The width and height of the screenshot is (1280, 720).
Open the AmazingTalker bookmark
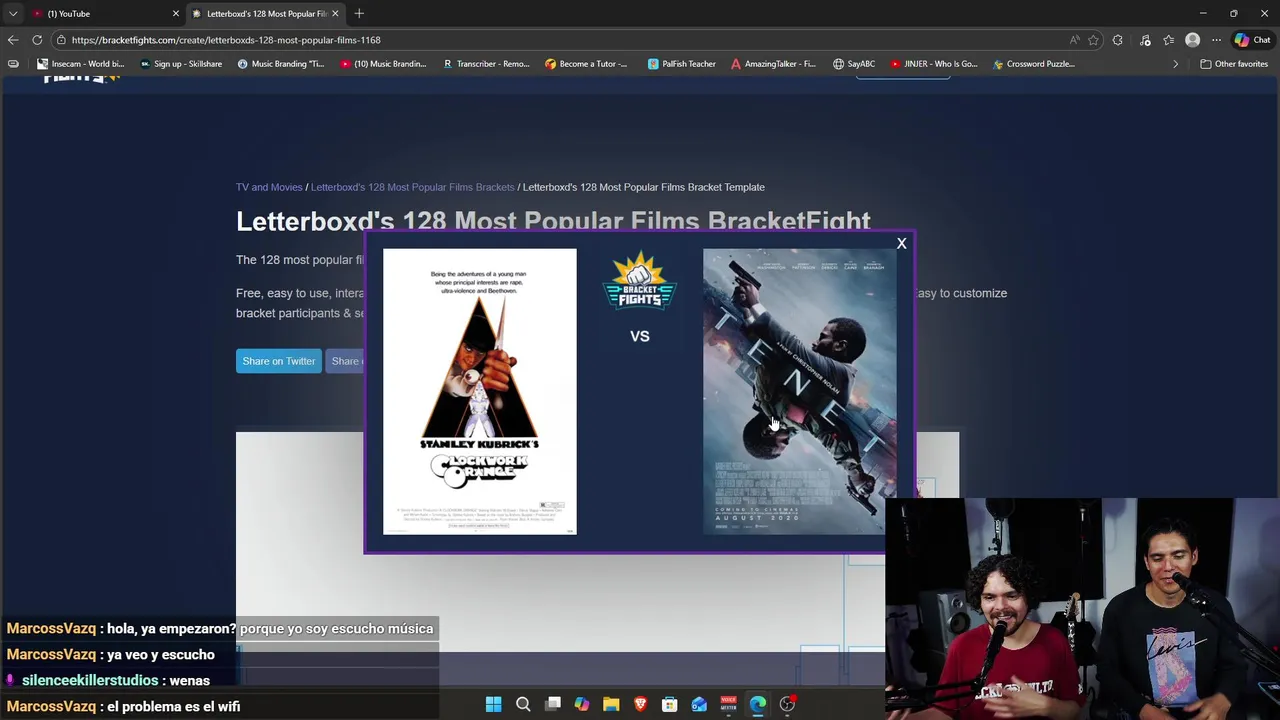click(773, 64)
